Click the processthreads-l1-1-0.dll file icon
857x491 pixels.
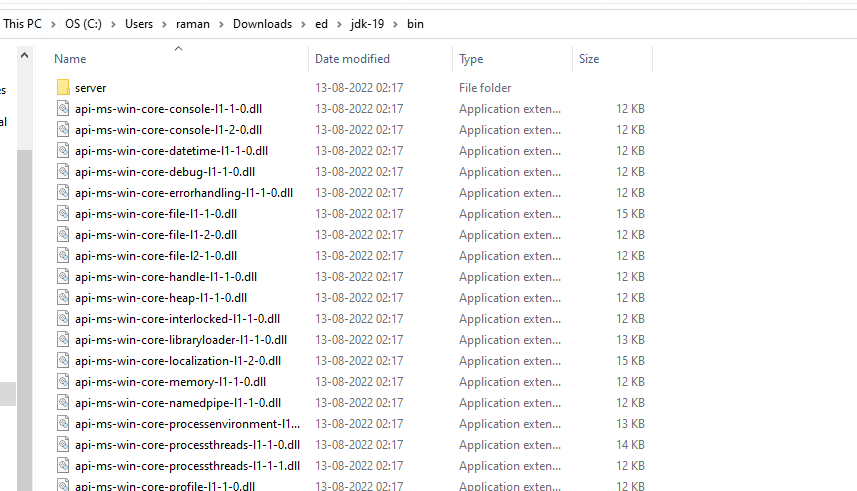pyautogui.click(x=63, y=445)
